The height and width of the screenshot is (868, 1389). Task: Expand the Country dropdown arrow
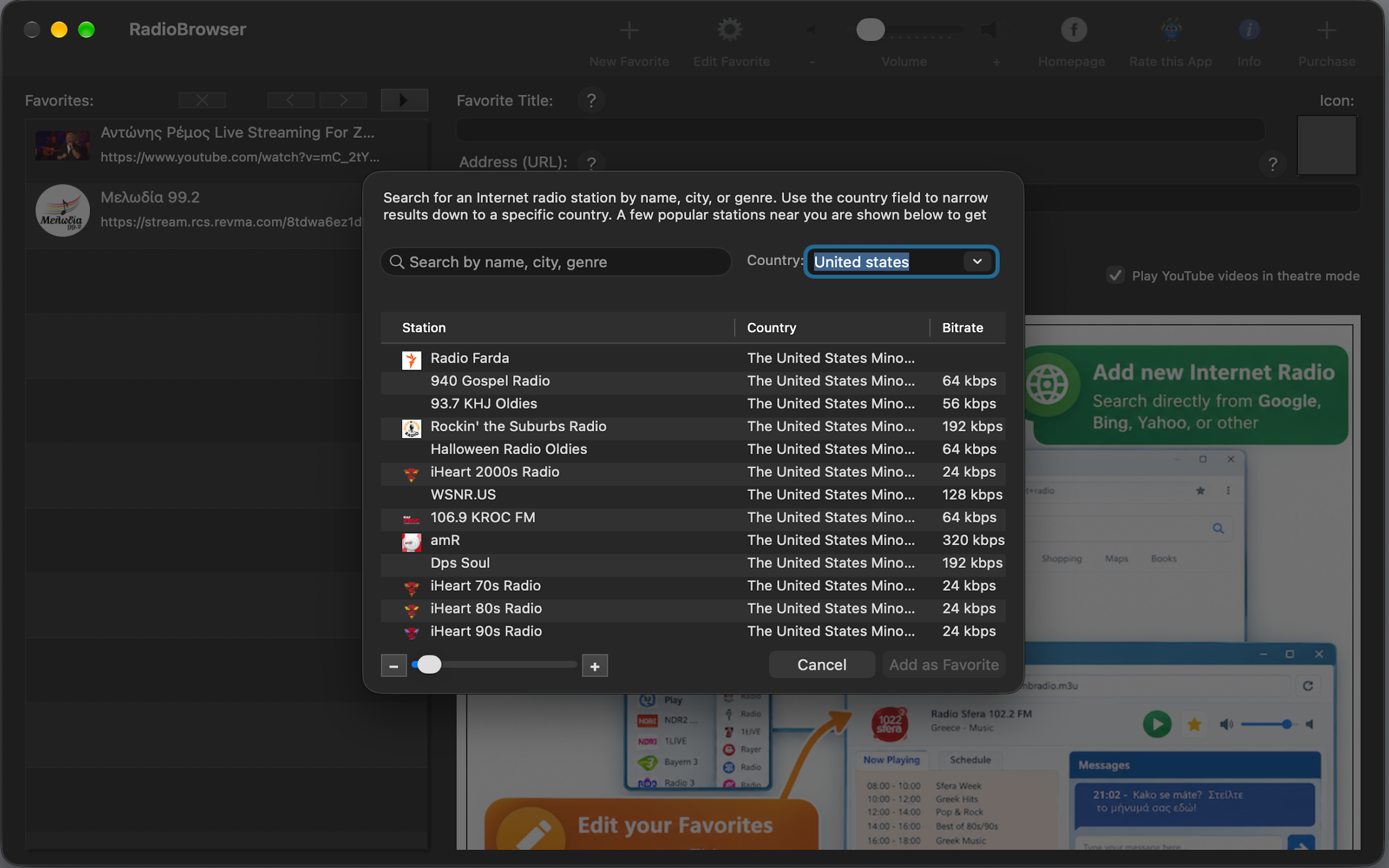(977, 262)
